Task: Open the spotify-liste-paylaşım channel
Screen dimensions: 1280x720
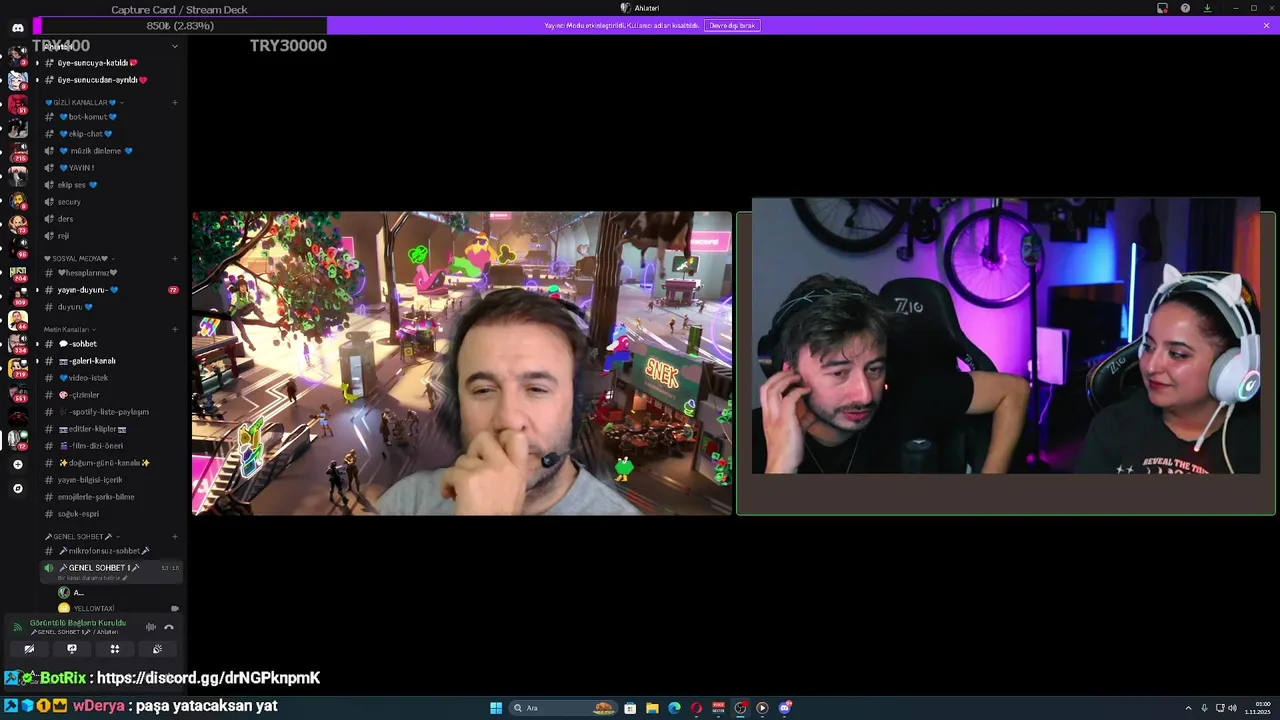Action: (110, 412)
